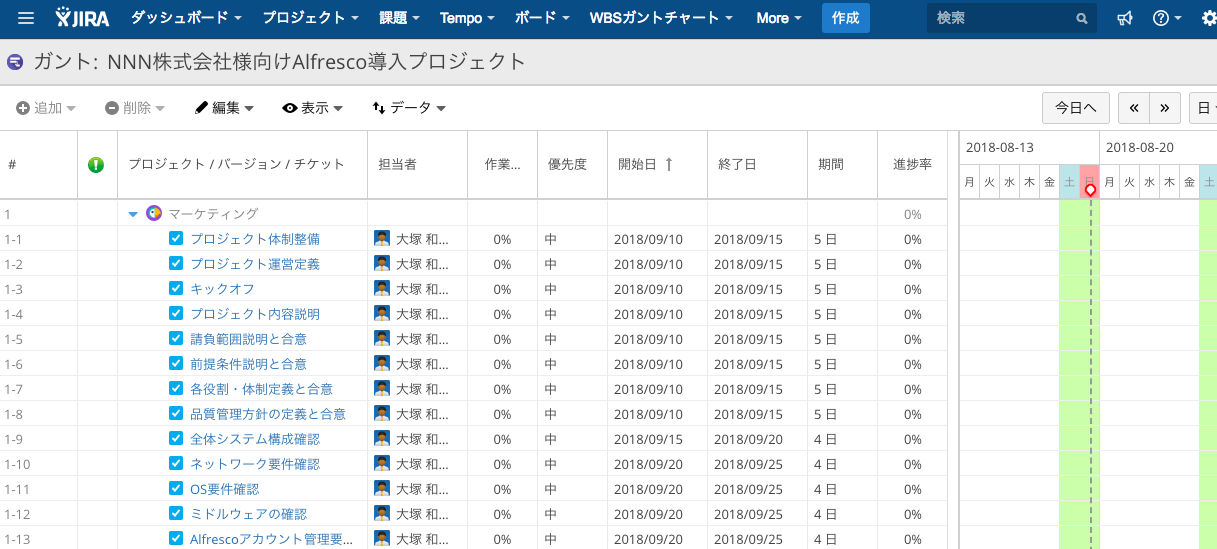Image resolution: width=1217 pixels, height=549 pixels.
Task: Open the 表示 dropdown
Action: (313, 108)
